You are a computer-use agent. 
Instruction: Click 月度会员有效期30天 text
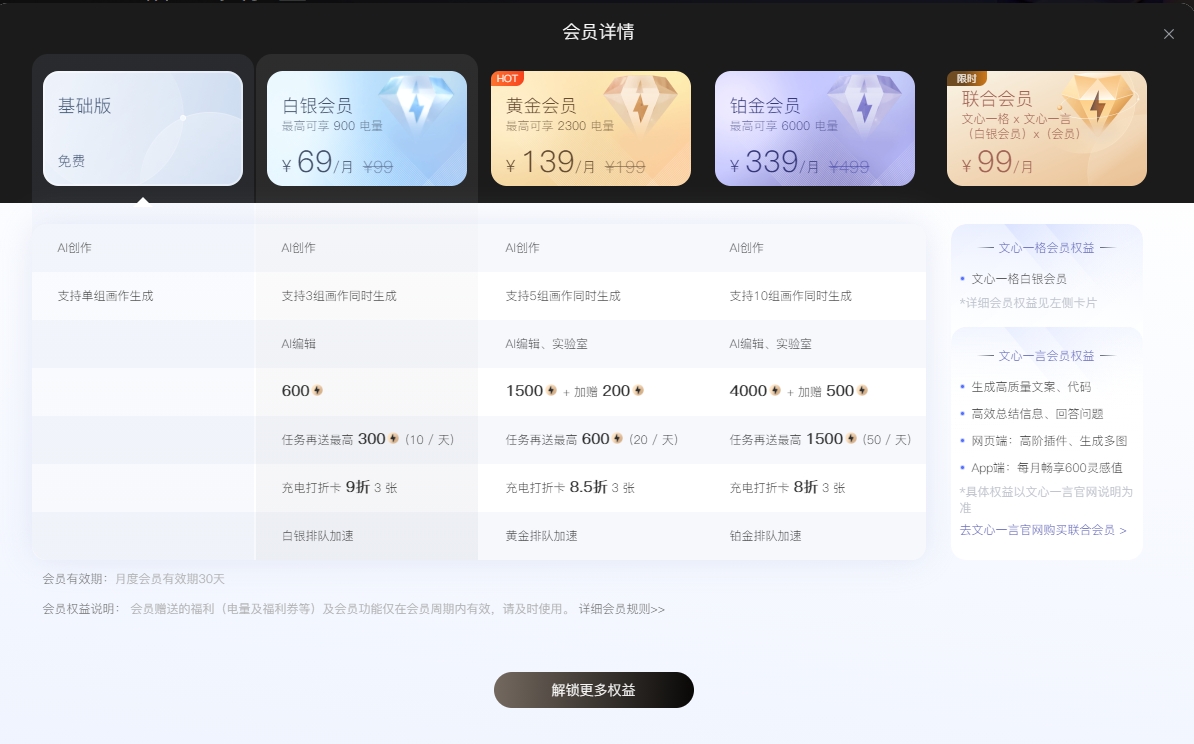pos(170,579)
